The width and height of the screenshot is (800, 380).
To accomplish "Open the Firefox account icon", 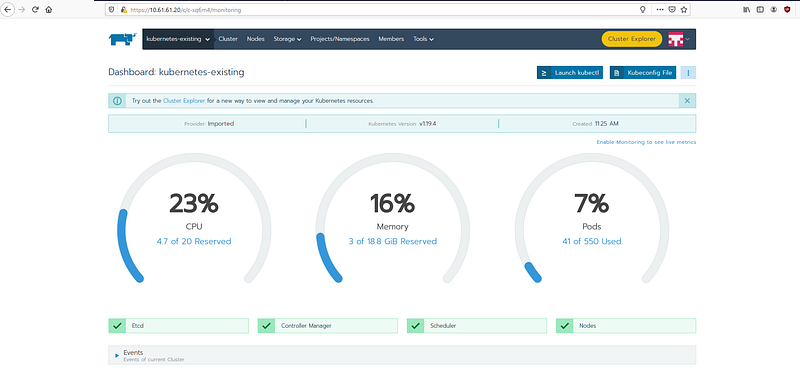I will [x=773, y=9].
